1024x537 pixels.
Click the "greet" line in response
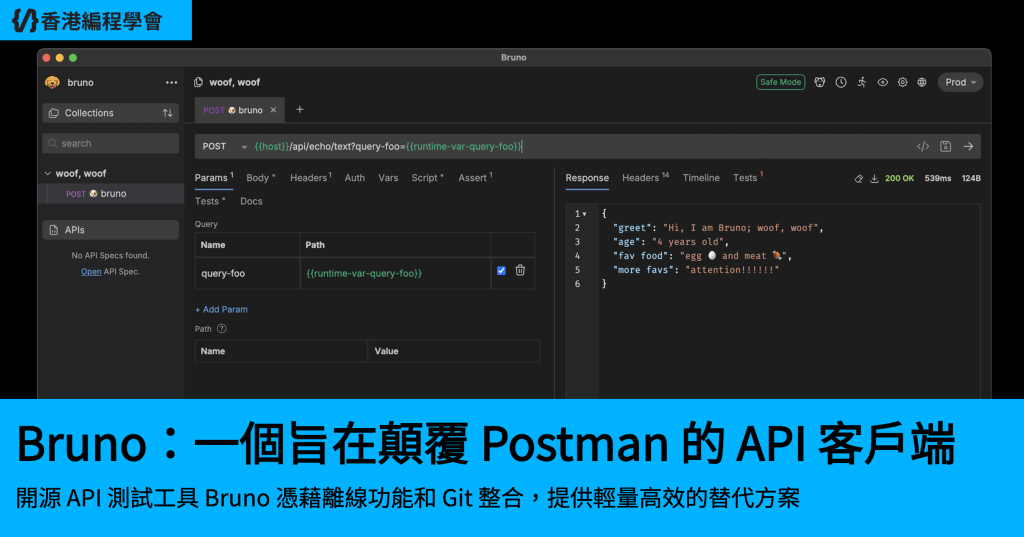(718, 228)
